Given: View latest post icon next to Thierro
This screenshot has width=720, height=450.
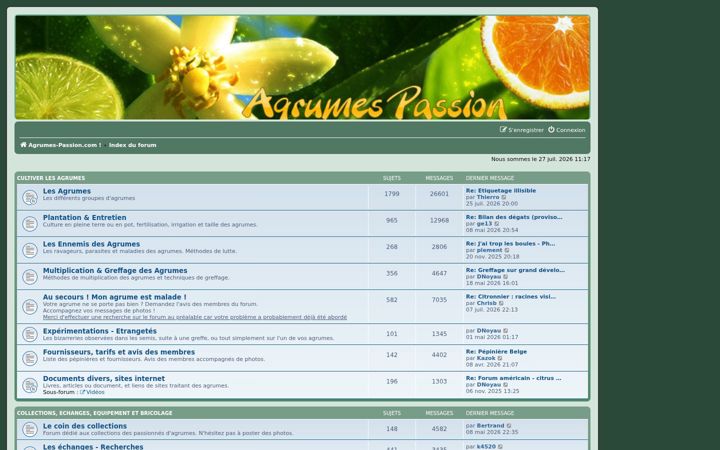Looking at the screenshot, I should (504, 197).
